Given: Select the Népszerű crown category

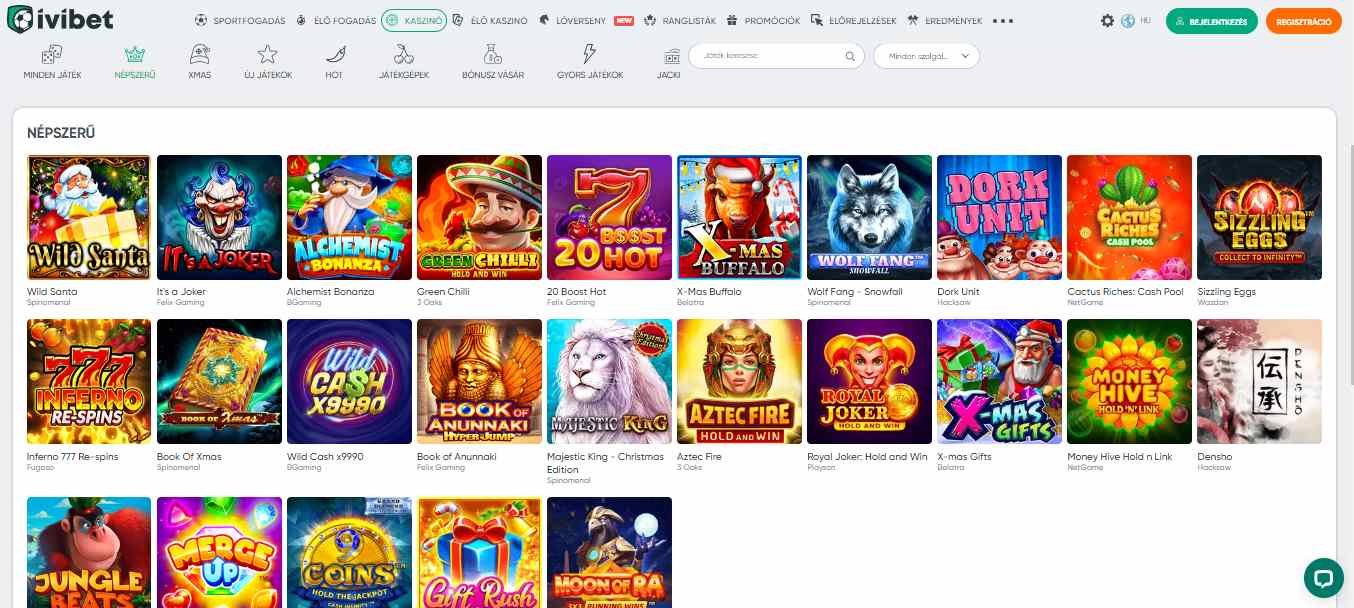Looking at the screenshot, I should point(134,61).
